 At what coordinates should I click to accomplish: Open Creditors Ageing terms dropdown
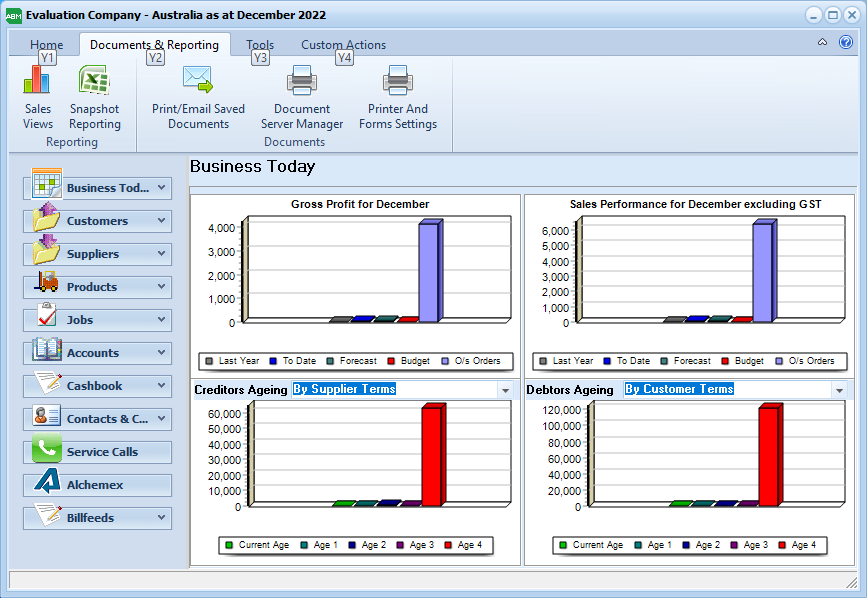pyautogui.click(x=505, y=390)
